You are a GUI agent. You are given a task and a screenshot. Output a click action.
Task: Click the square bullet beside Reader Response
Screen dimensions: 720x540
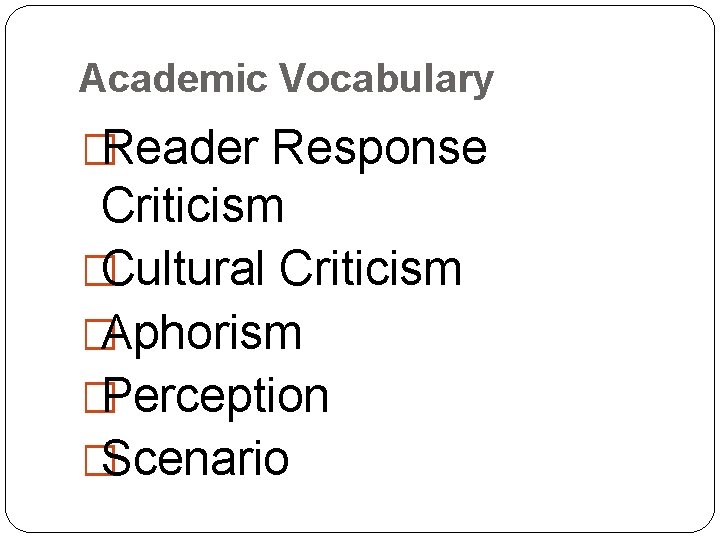click(100, 149)
